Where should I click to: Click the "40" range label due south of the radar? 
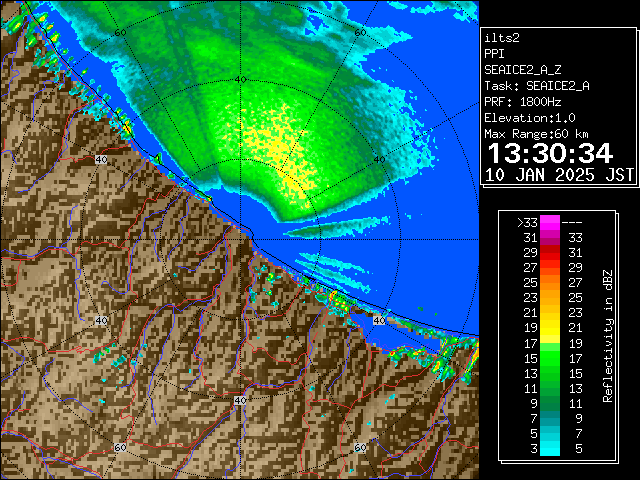[240, 400]
